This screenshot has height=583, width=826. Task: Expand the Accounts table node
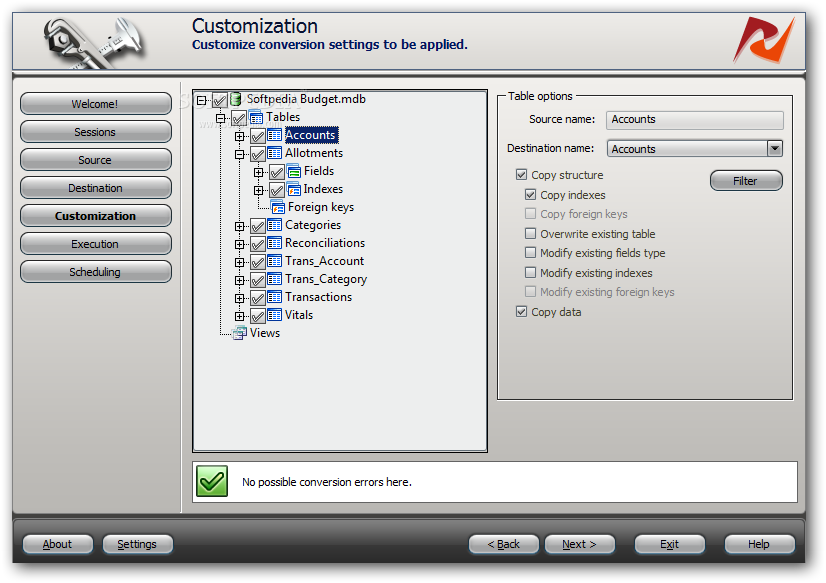point(240,136)
